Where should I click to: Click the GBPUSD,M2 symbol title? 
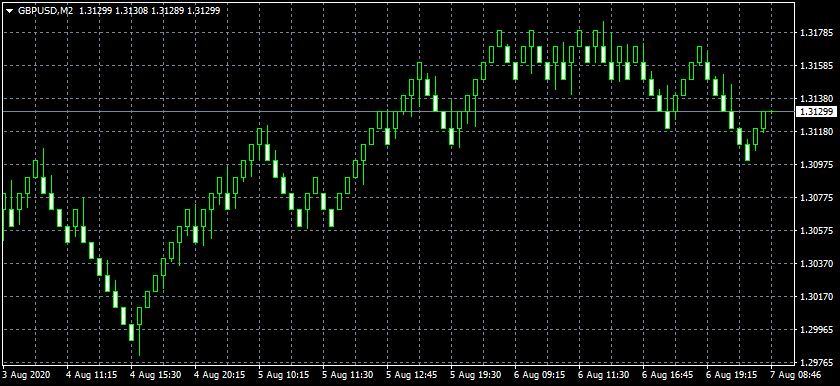coord(46,10)
